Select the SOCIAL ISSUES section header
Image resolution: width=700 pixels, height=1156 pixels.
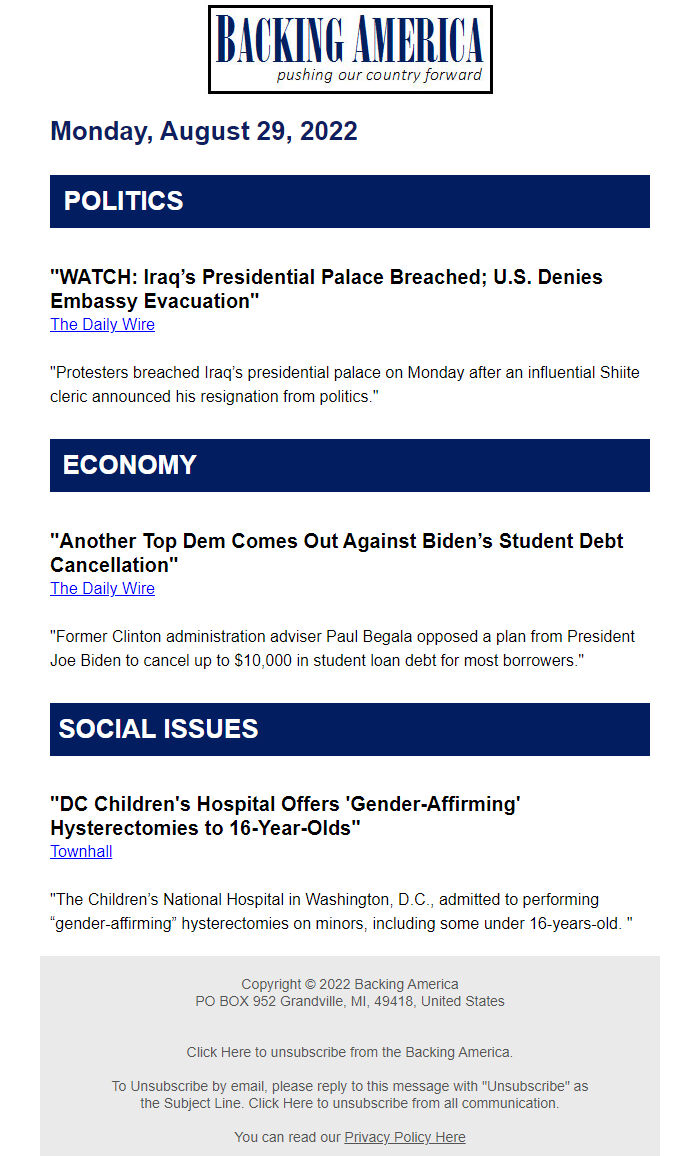(x=350, y=729)
